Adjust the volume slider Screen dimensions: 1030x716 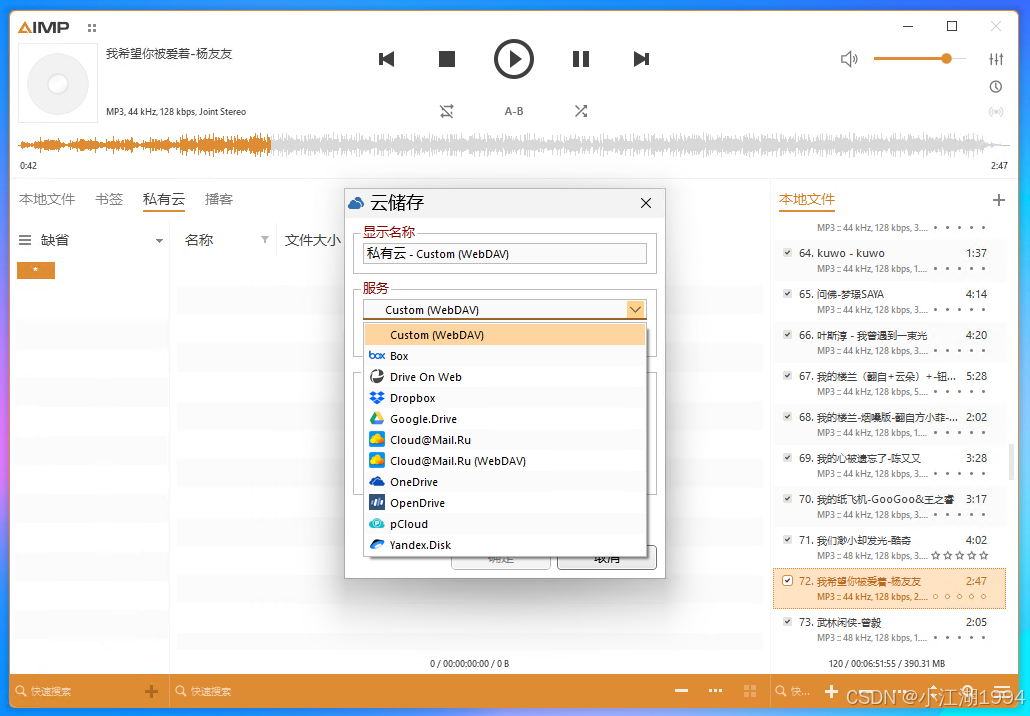[x=920, y=59]
